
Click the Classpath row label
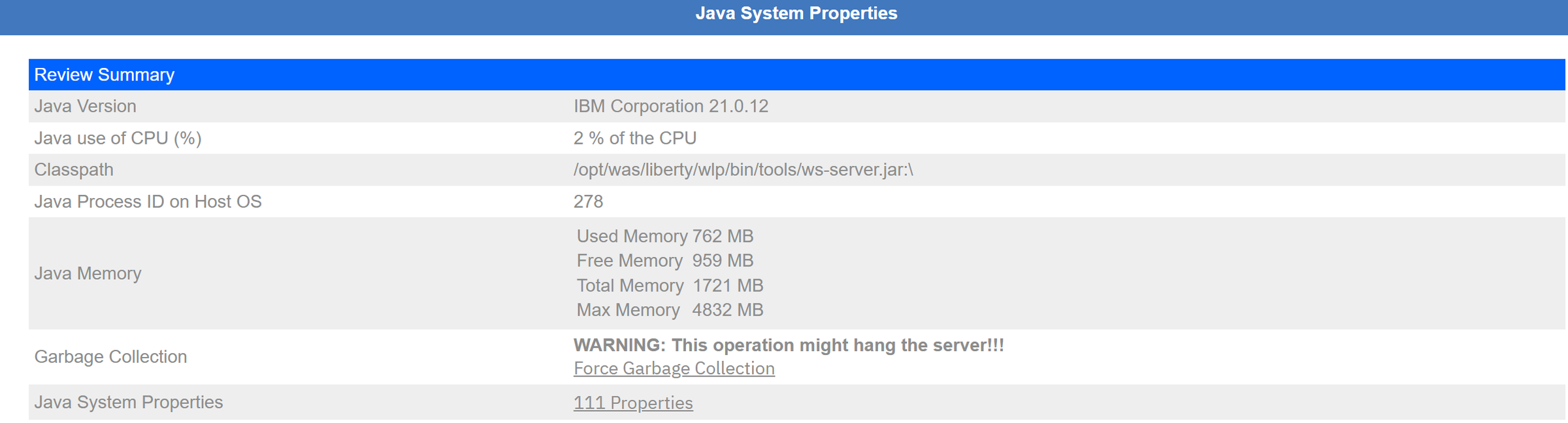pos(74,170)
